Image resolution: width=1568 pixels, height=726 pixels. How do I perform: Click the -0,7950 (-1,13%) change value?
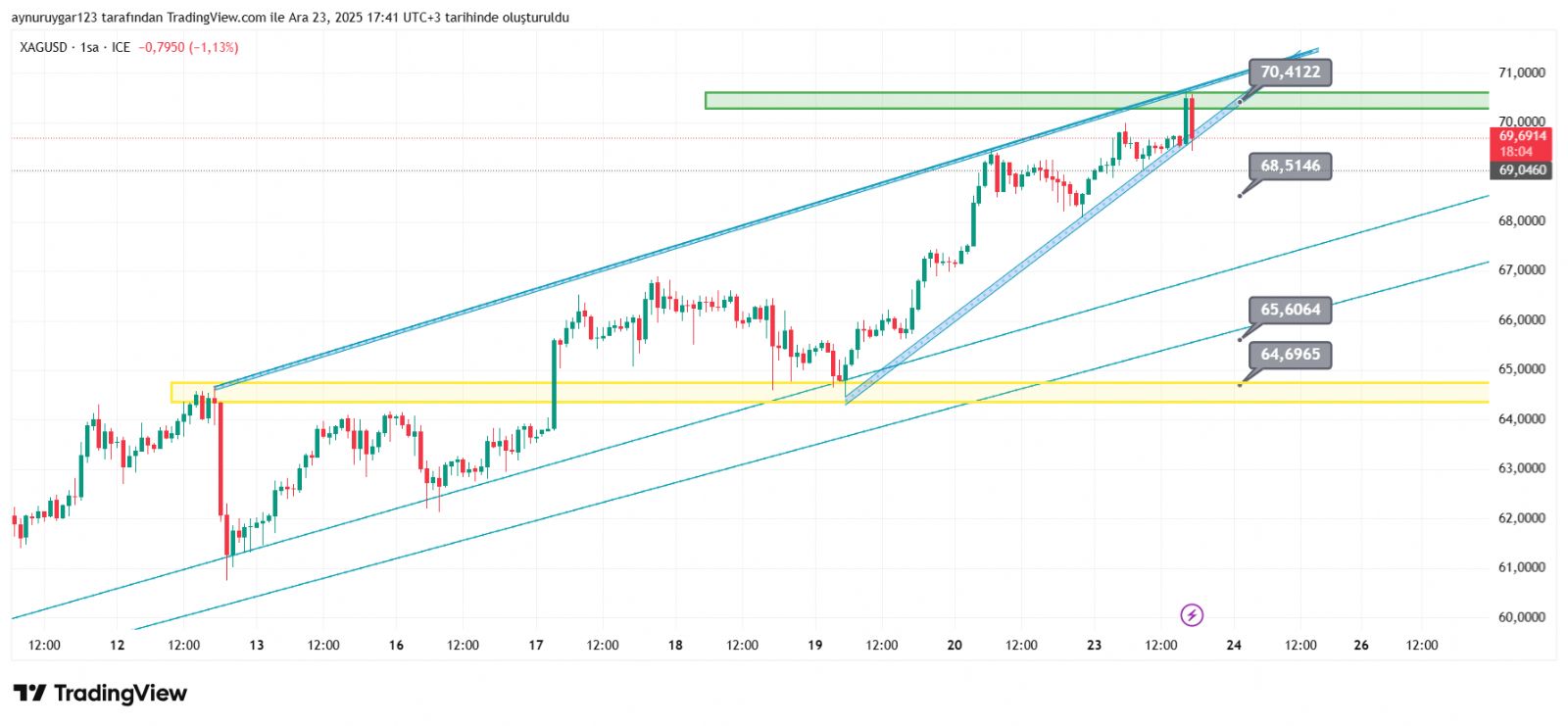click(x=188, y=47)
